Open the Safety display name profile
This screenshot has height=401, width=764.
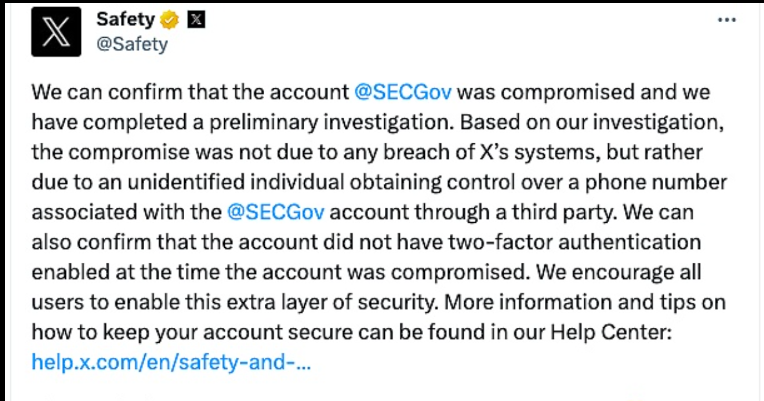[125, 19]
